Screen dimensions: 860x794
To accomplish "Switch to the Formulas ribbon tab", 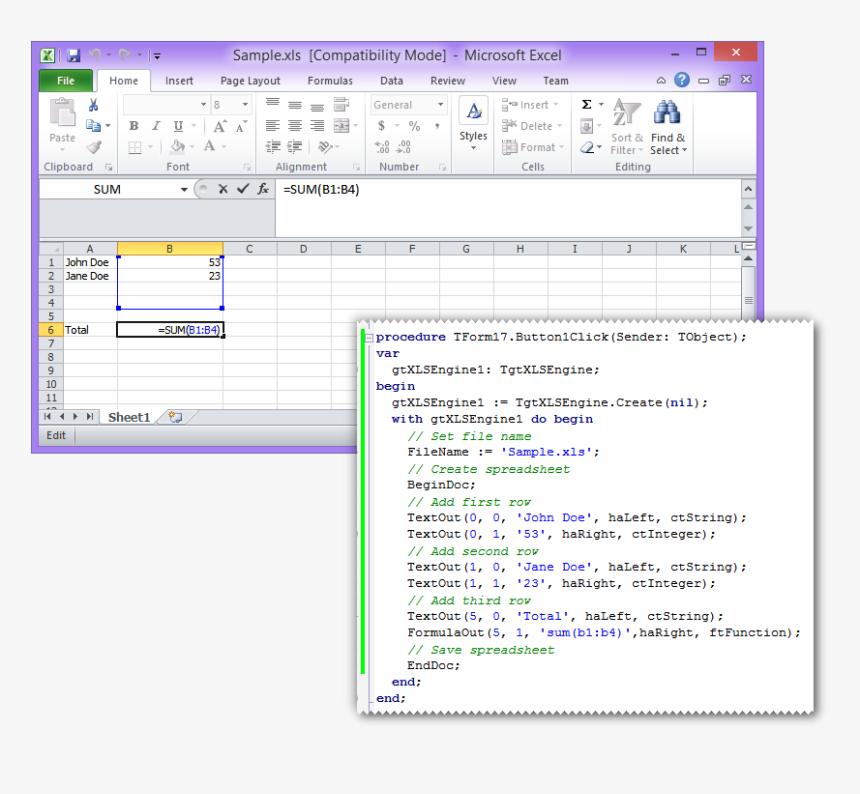I will (x=330, y=81).
